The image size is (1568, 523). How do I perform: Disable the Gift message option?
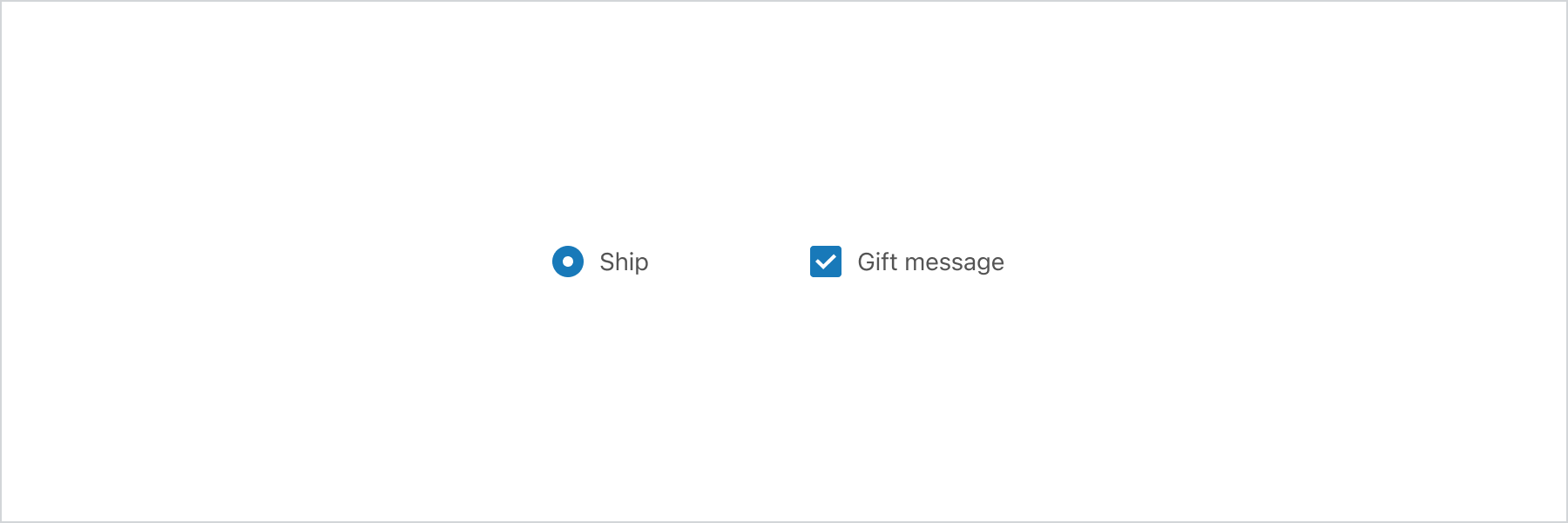point(826,261)
